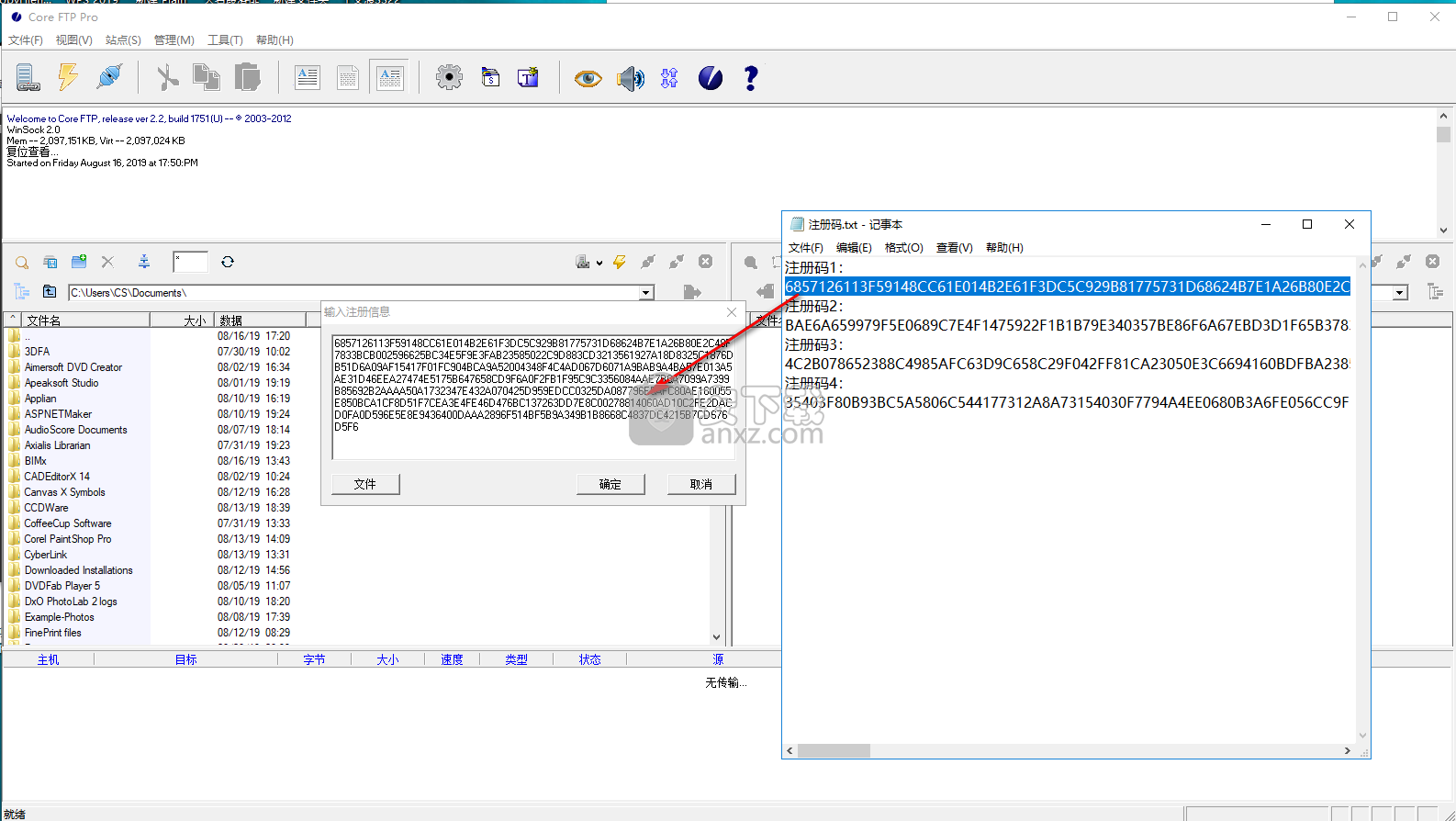The height and width of the screenshot is (821, 1456).
Task: Toggle the remote folder tree view icon
Action: [x=1435, y=292]
